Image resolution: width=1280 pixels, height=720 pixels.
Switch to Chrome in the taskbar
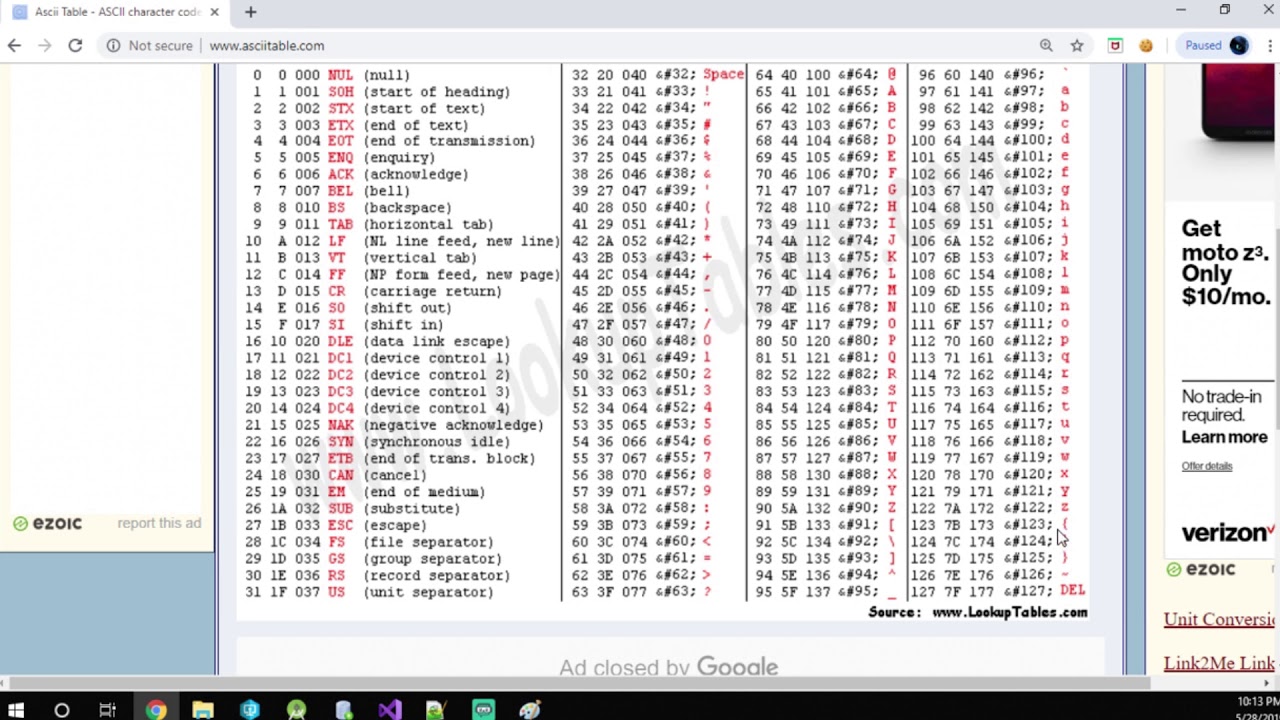156,710
